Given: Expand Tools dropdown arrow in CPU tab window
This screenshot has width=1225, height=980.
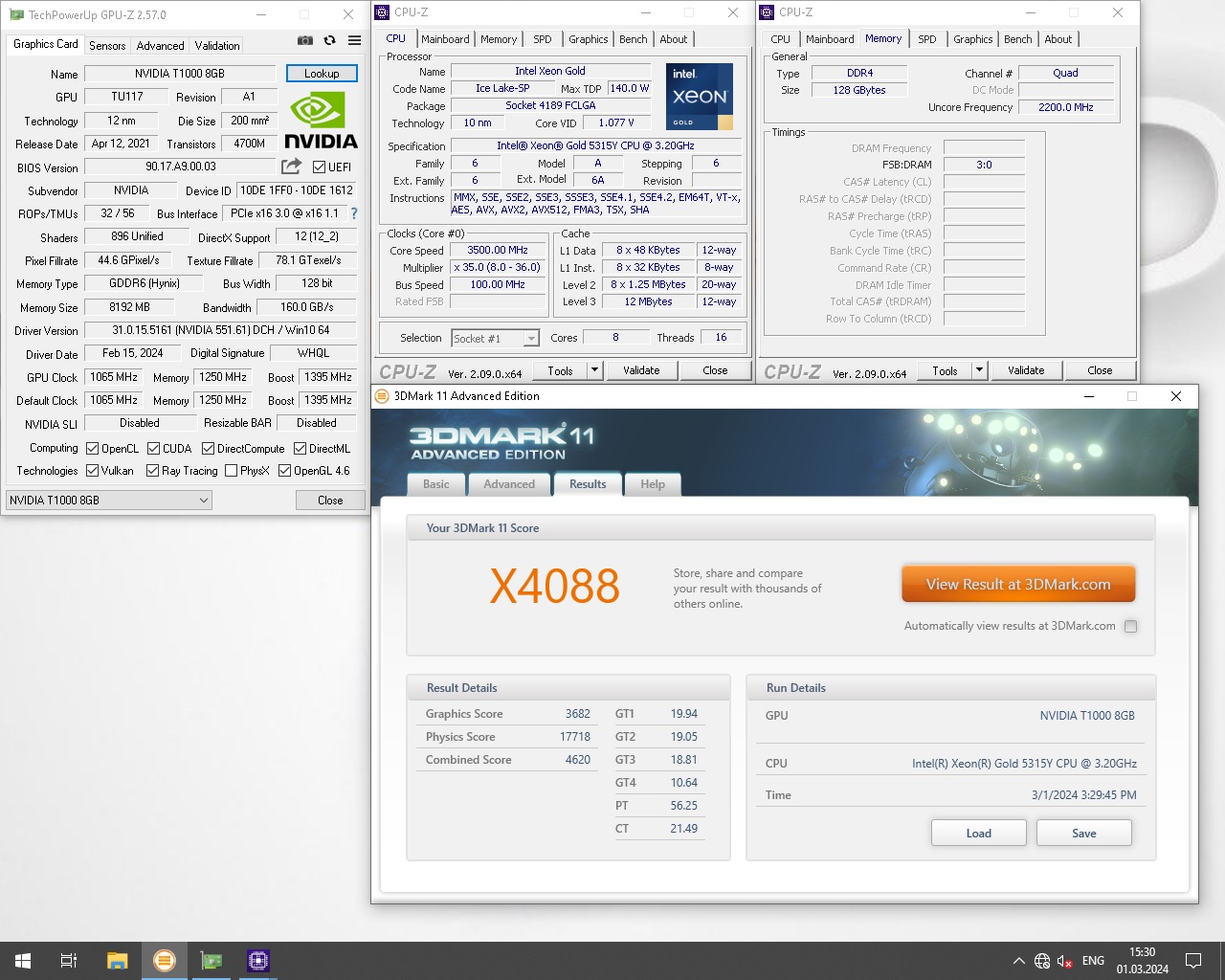Looking at the screenshot, I should point(594,370).
